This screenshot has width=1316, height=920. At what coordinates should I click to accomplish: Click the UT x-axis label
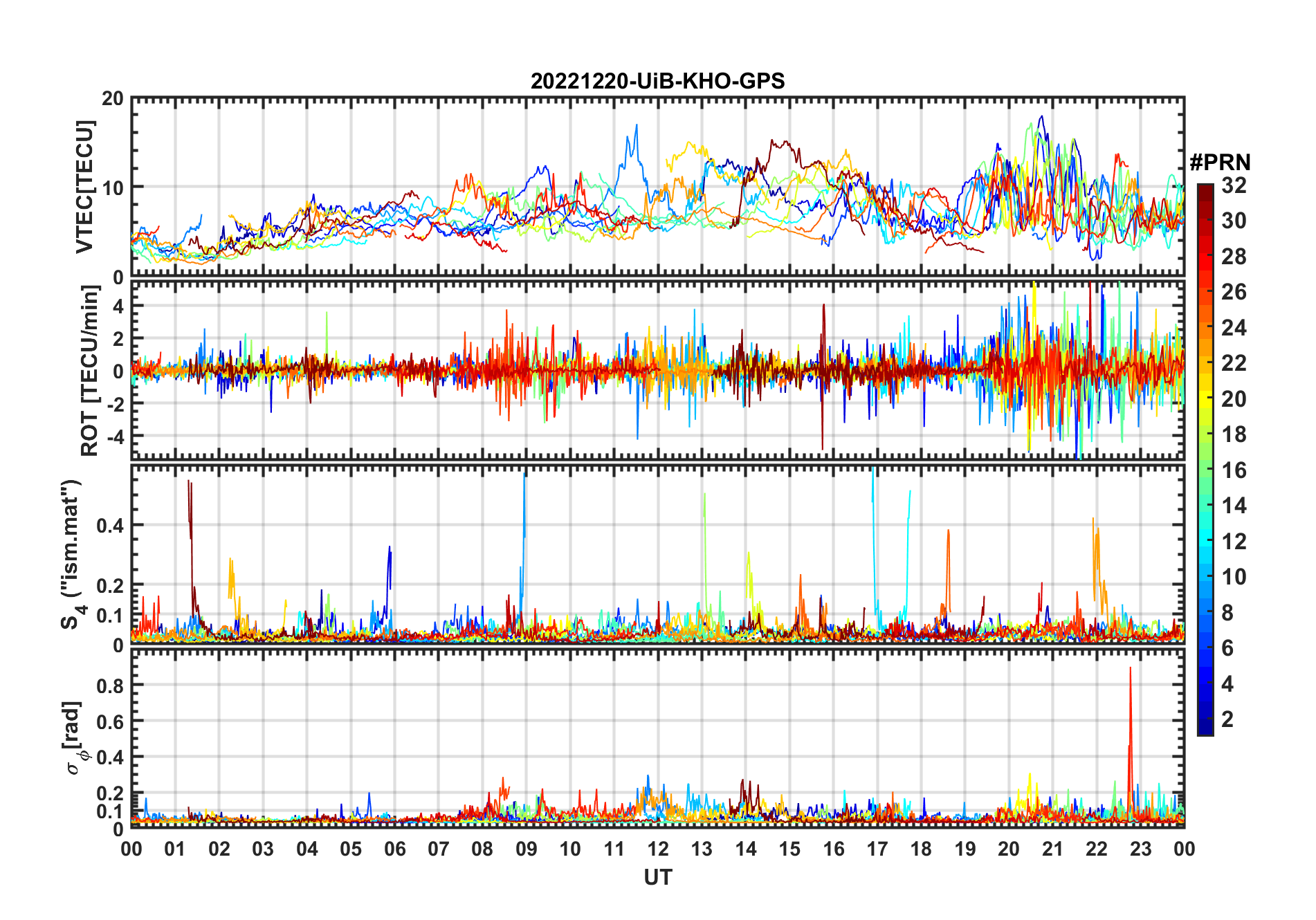(657, 877)
